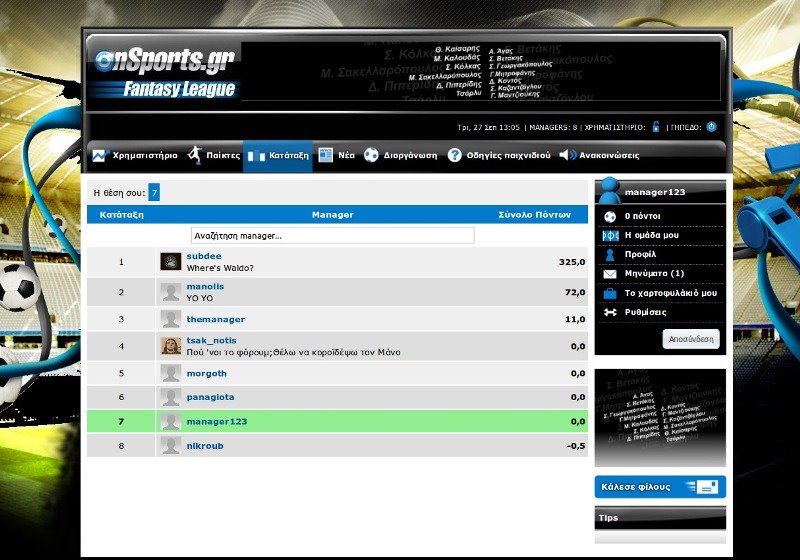
Task: Click the Αναζήτηση manager search field
Action: tap(332, 236)
